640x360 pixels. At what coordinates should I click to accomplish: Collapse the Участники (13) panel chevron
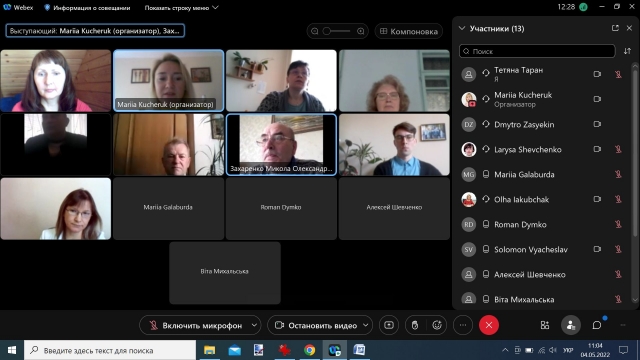(462, 29)
